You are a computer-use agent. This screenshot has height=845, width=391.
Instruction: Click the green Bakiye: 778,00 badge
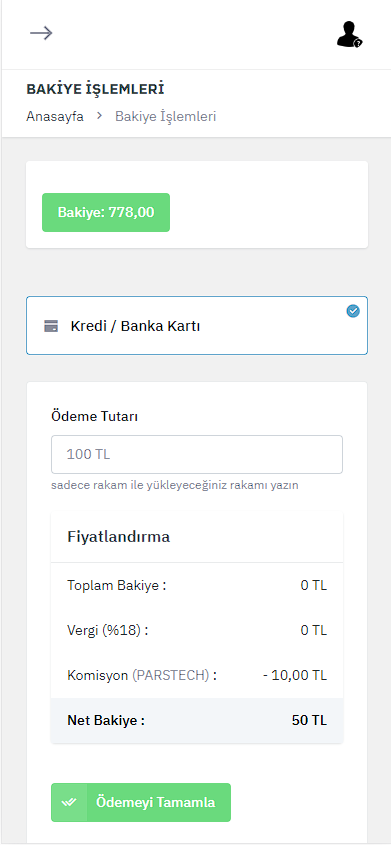106,212
